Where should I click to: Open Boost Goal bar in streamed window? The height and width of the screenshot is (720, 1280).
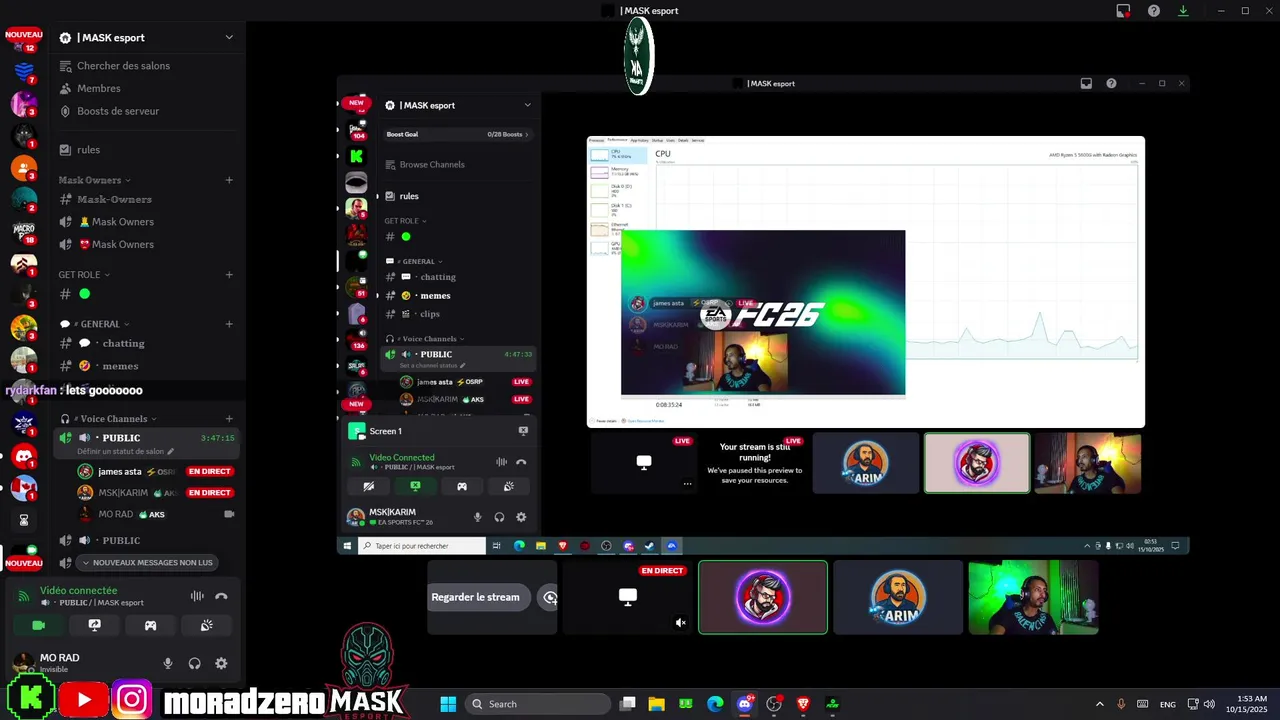click(x=457, y=134)
